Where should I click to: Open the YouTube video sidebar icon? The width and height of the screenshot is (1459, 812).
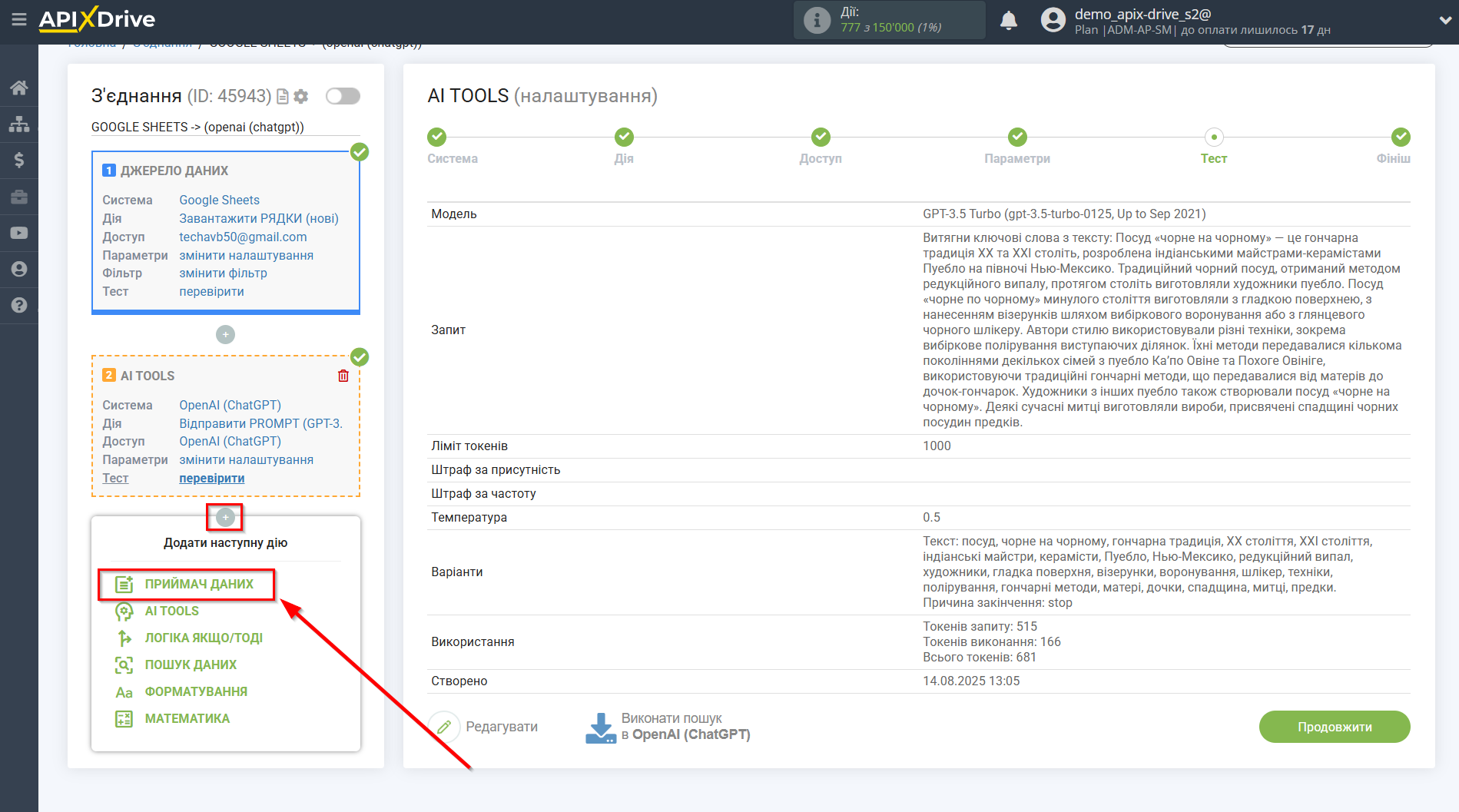click(19, 233)
